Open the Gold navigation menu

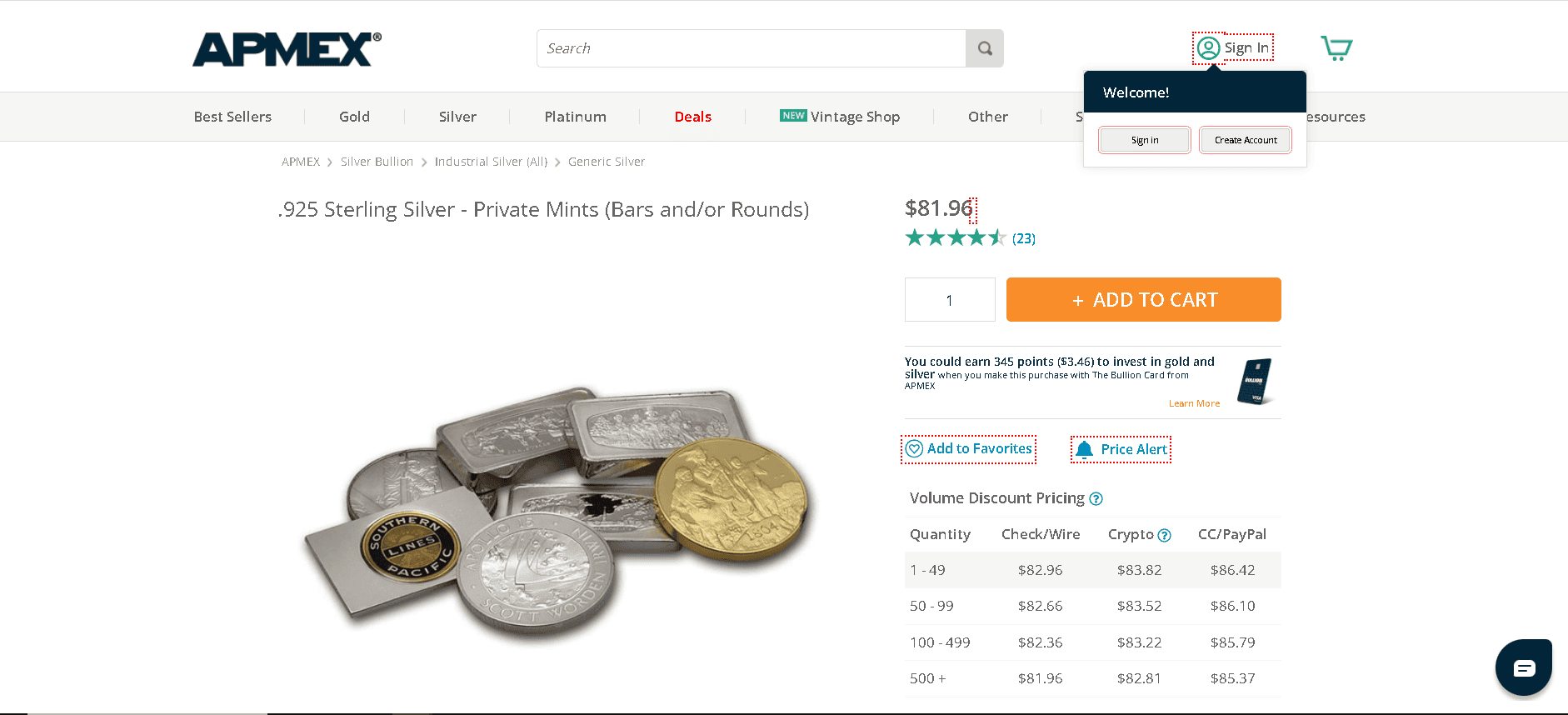pos(354,117)
